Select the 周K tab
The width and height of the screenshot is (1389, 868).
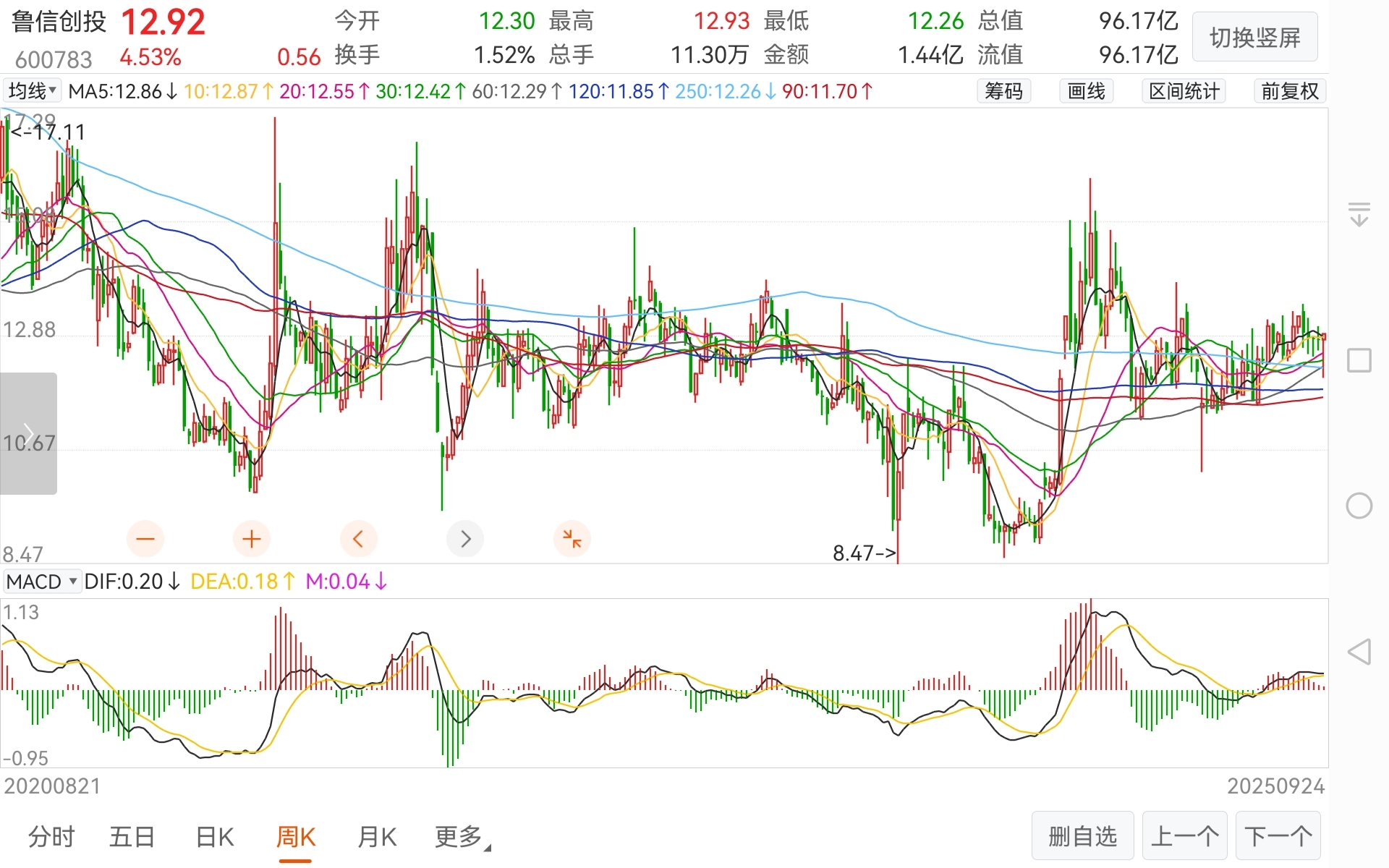click(295, 837)
